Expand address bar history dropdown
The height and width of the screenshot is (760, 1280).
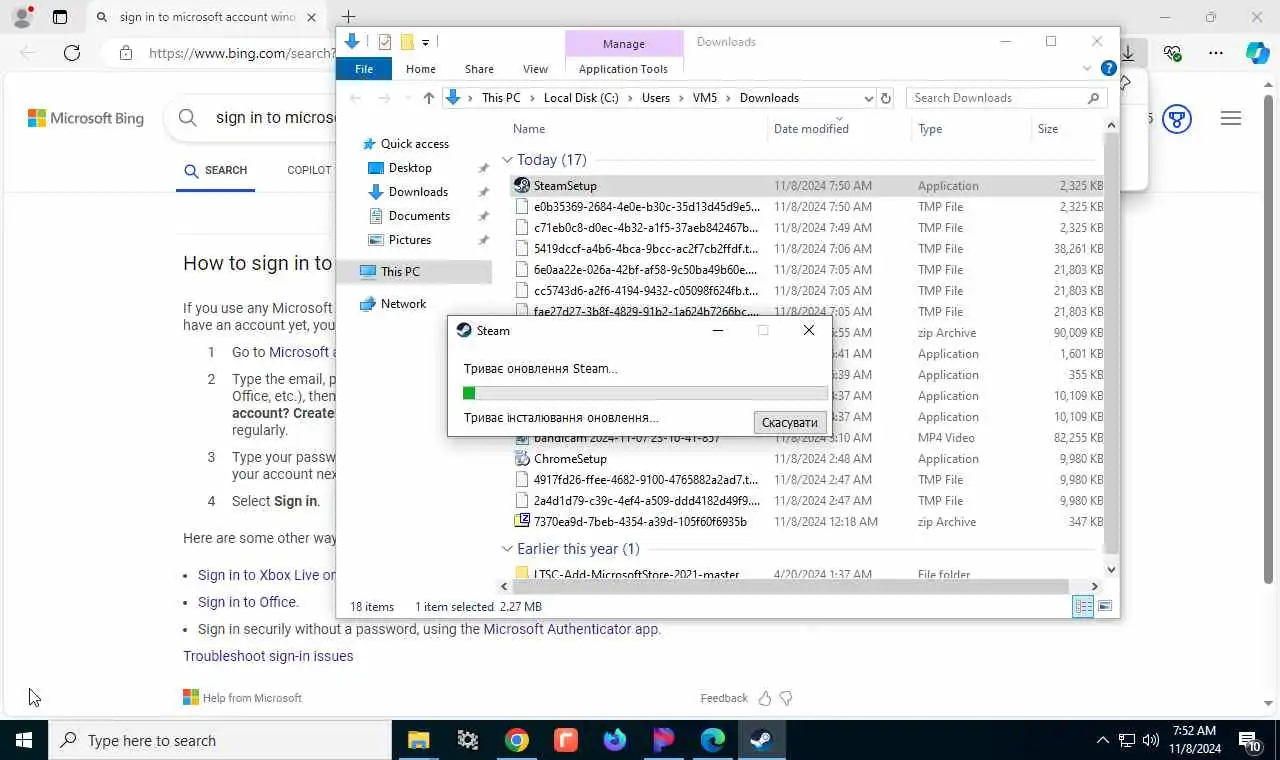pos(868,98)
